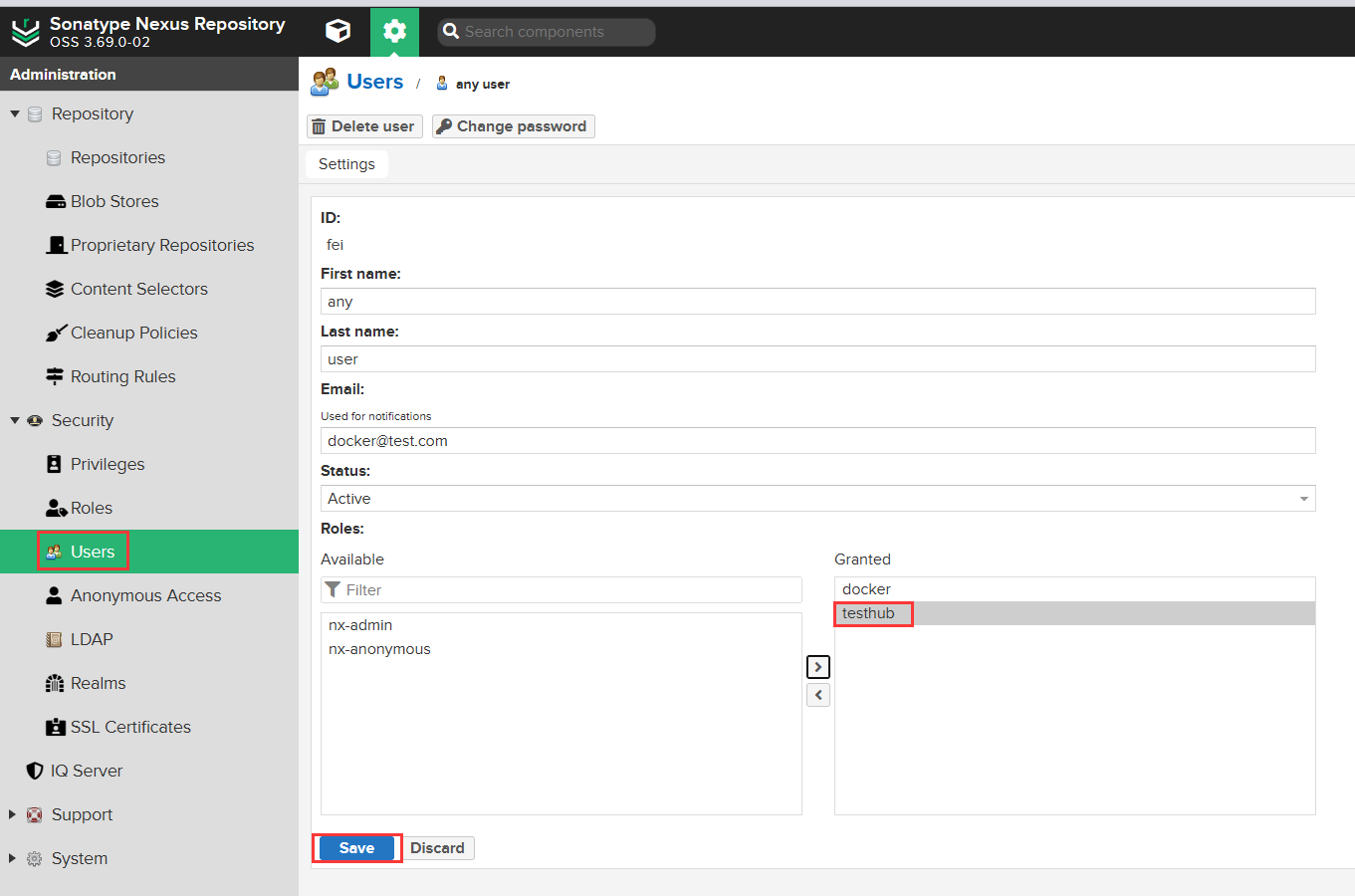Click the System gear icon in sidebar
Screen dimensions: 1355x896
35,858
